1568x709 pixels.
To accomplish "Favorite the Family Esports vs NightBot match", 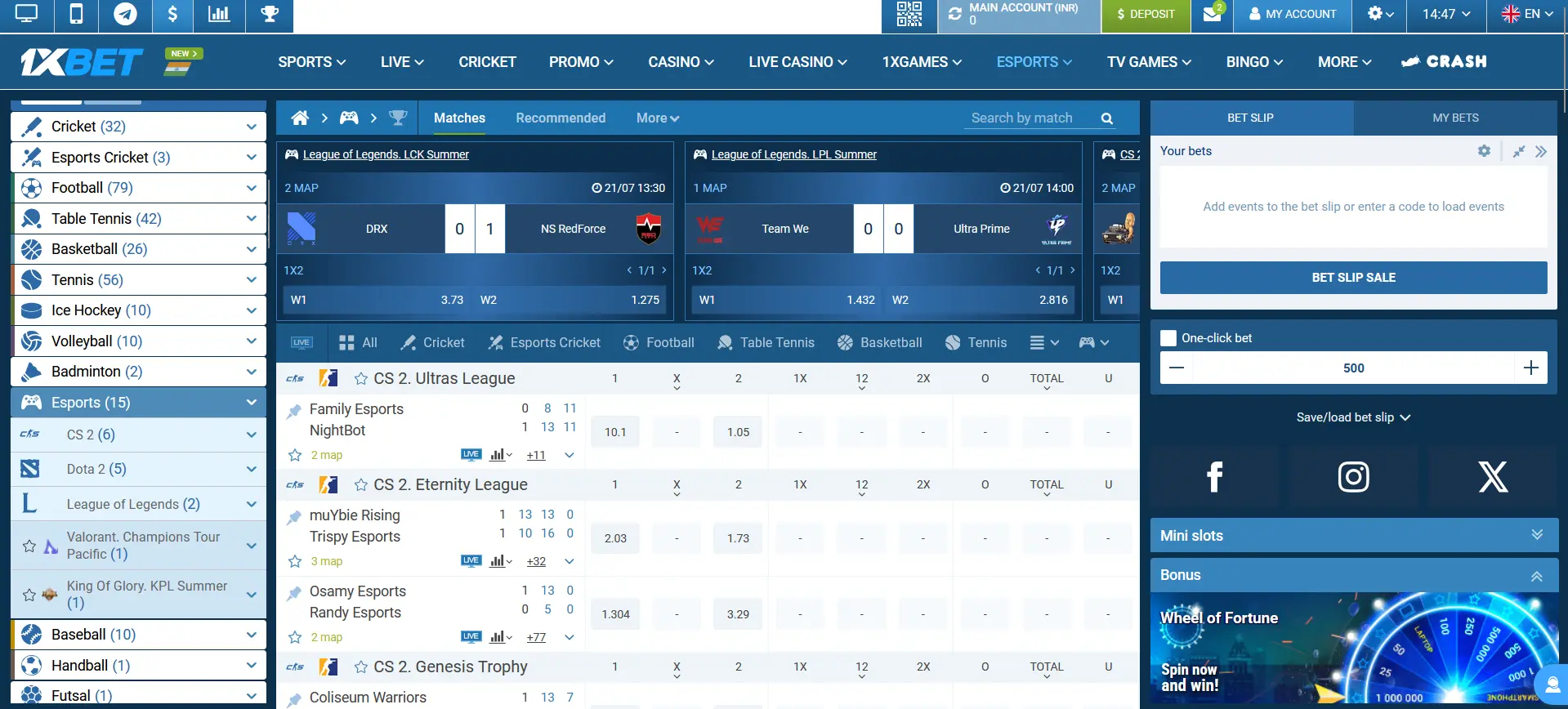I will point(295,455).
